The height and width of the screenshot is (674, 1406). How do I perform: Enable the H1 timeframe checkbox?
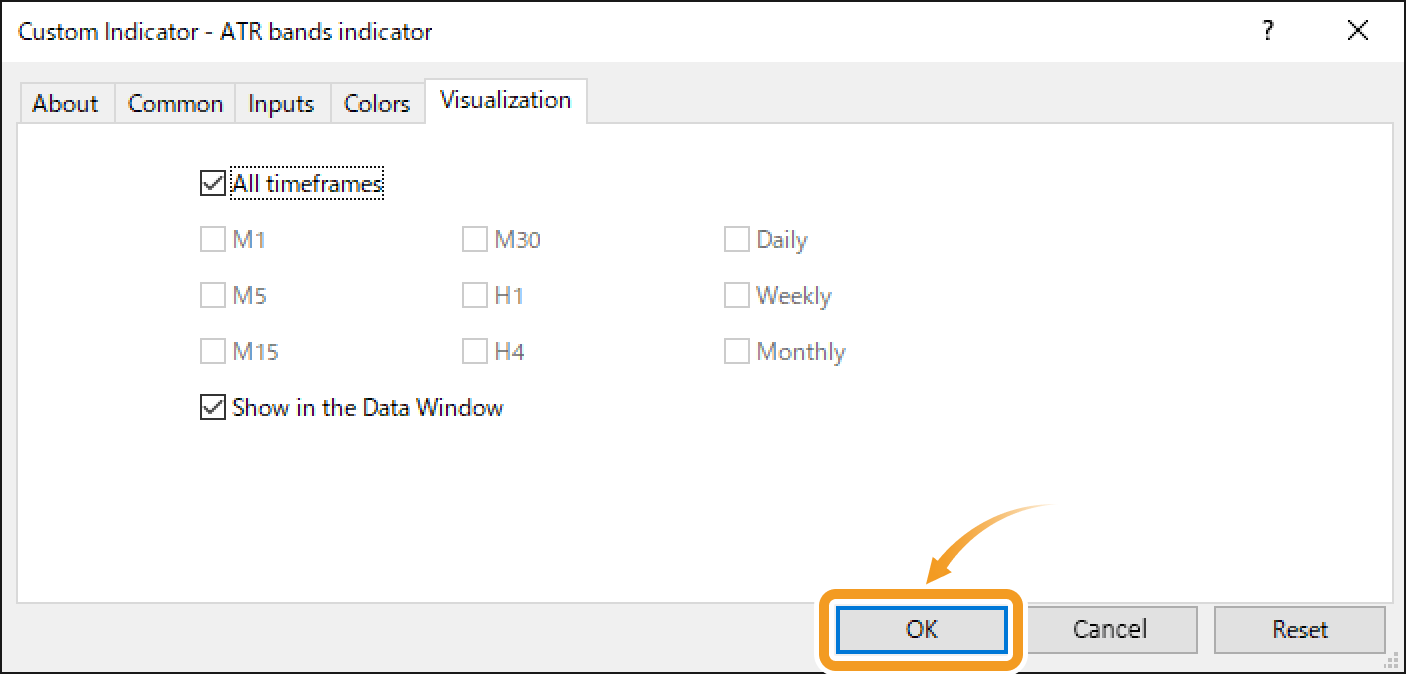[474, 295]
